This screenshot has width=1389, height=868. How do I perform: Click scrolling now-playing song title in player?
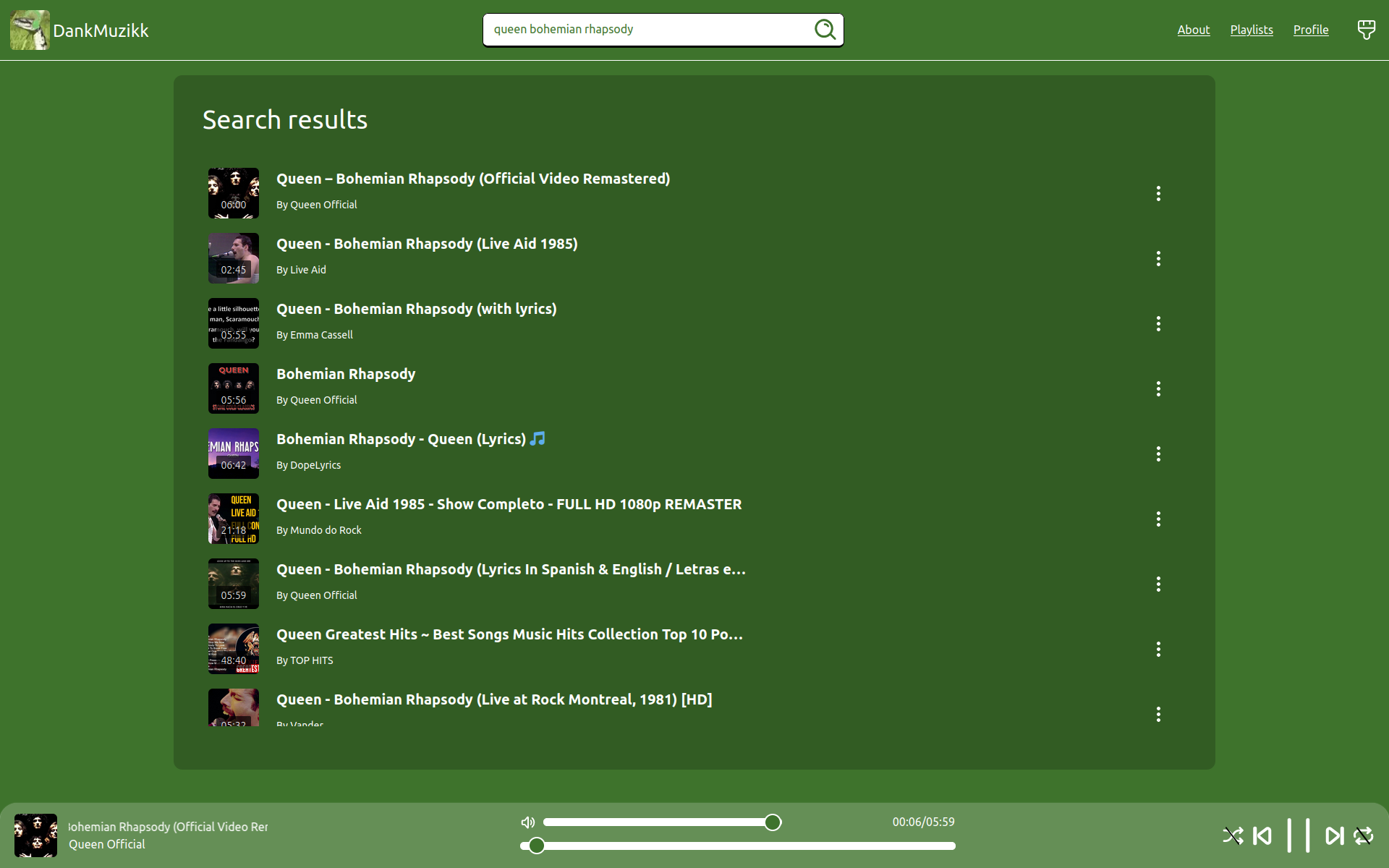168,827
